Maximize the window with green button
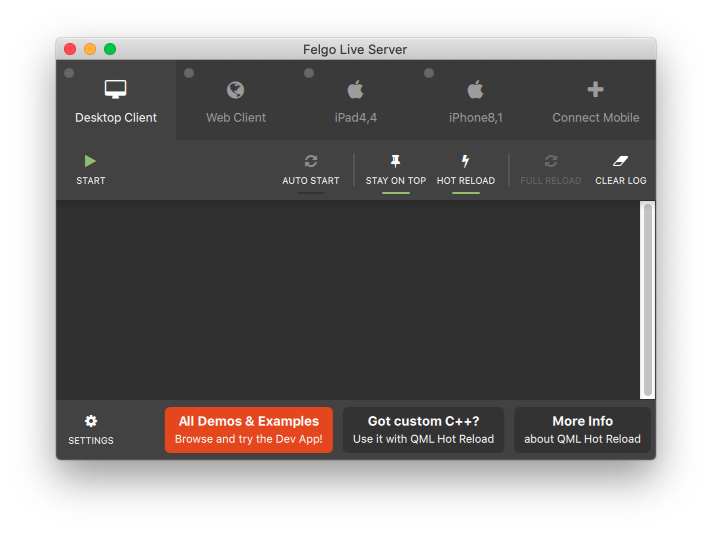The height and width of the screenshot is (534, 712). coord(110,49)
